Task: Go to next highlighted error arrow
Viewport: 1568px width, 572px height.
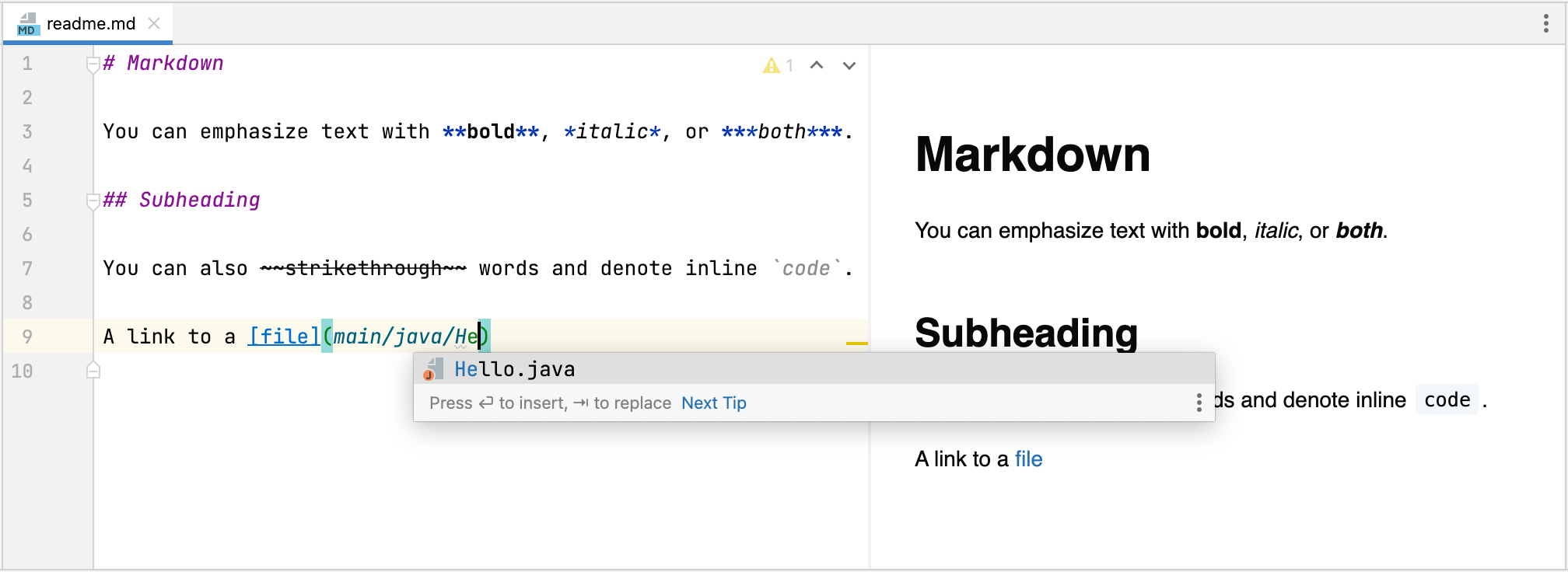Action: click(x=849, y=65)
